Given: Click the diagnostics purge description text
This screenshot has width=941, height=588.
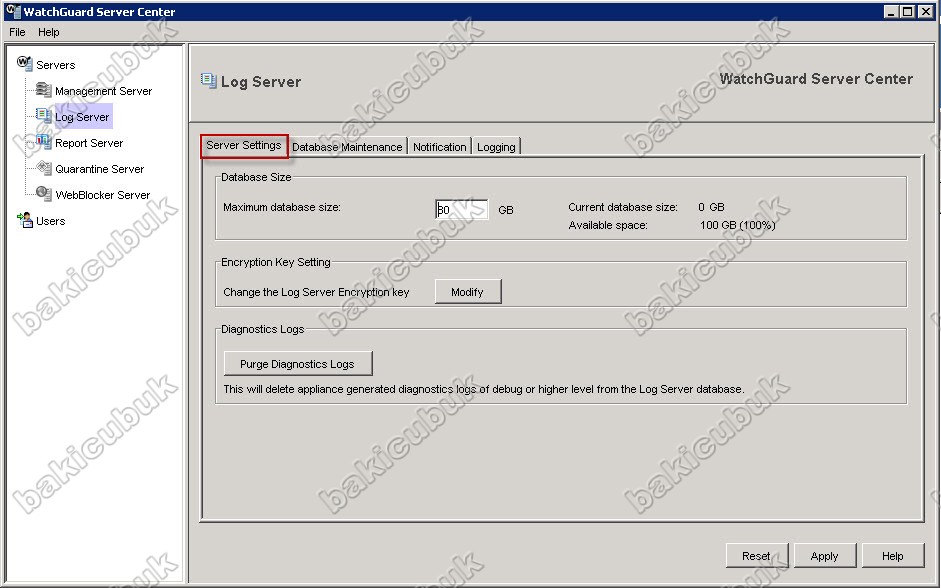Looking at the screenshot, I should click(x=484, y=389).
